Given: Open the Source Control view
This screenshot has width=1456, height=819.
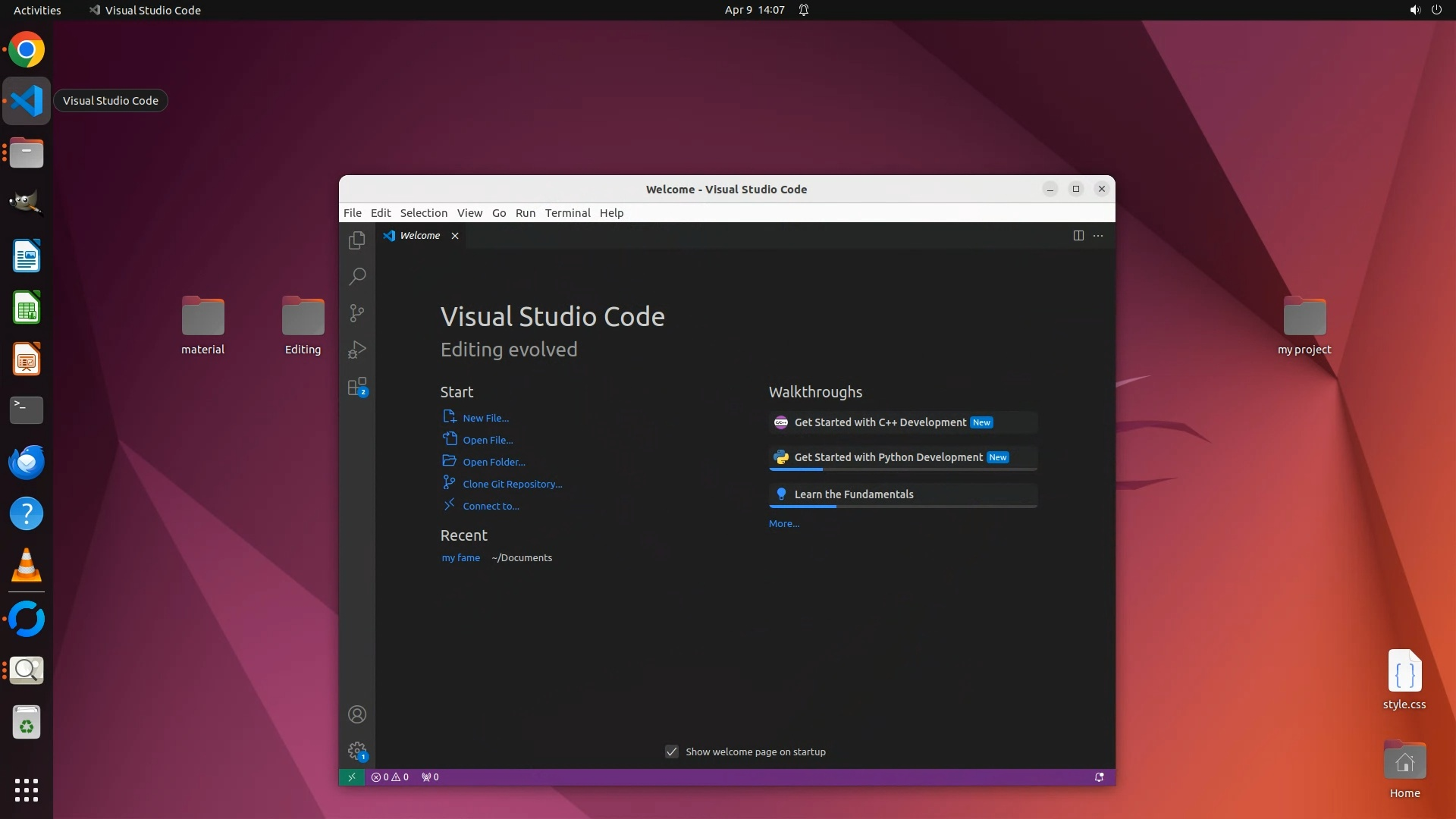Looking at the screenshot, I should 357,313.
